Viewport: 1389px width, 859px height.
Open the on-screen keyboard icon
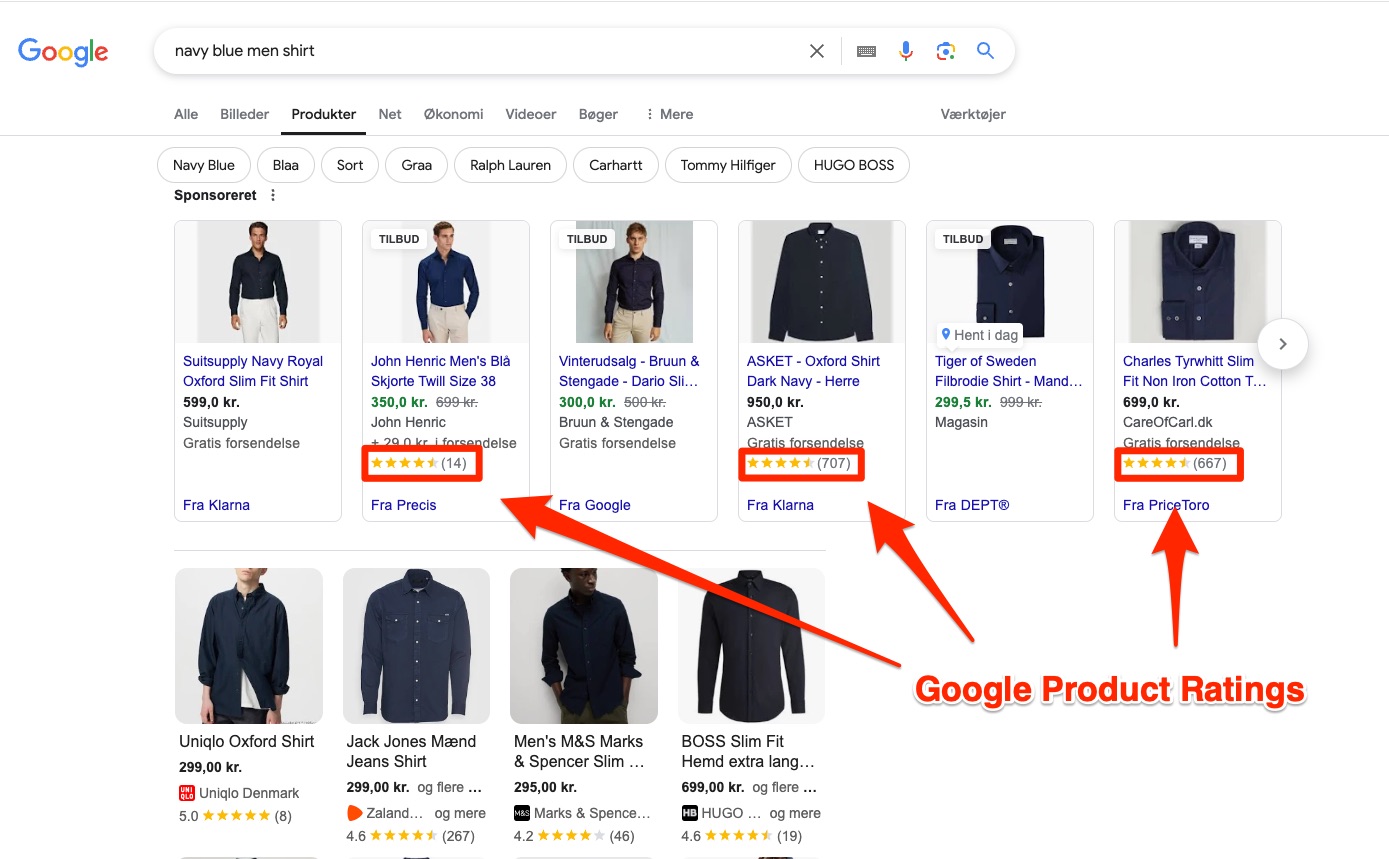click(x=867, y=51)
